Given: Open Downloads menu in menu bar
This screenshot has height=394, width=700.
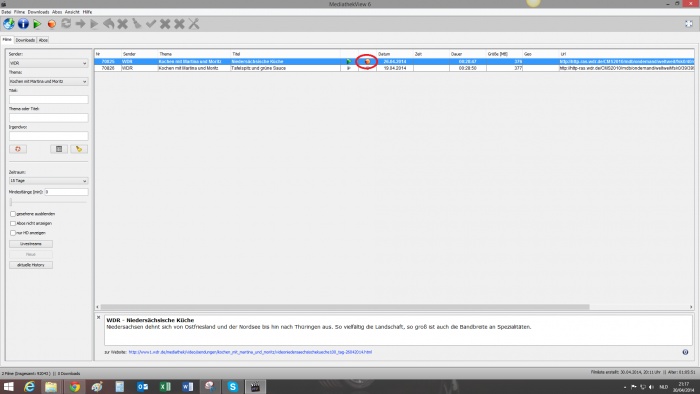Looking at the screenshot, I should [38, 12].
